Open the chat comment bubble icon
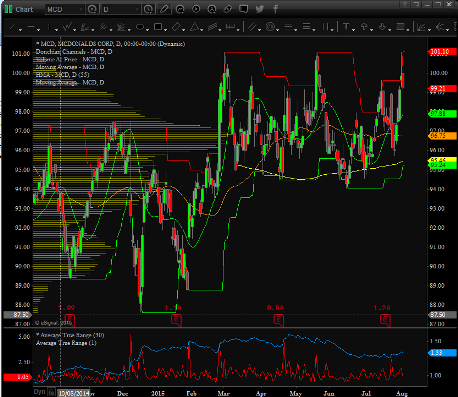The width and height of the screenshot is (458, 397). click(x=244, y=9)
